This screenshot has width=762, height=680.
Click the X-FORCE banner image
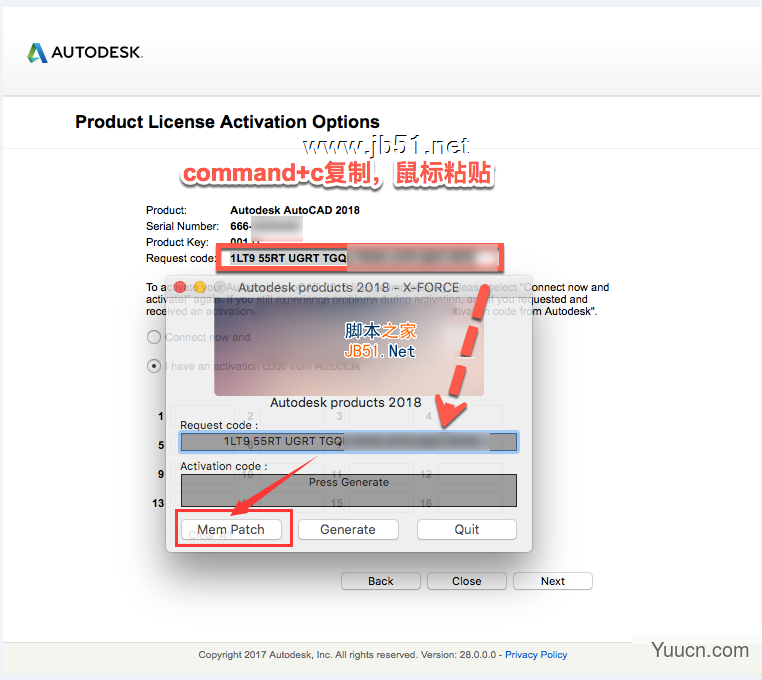[x=349, y=348]
